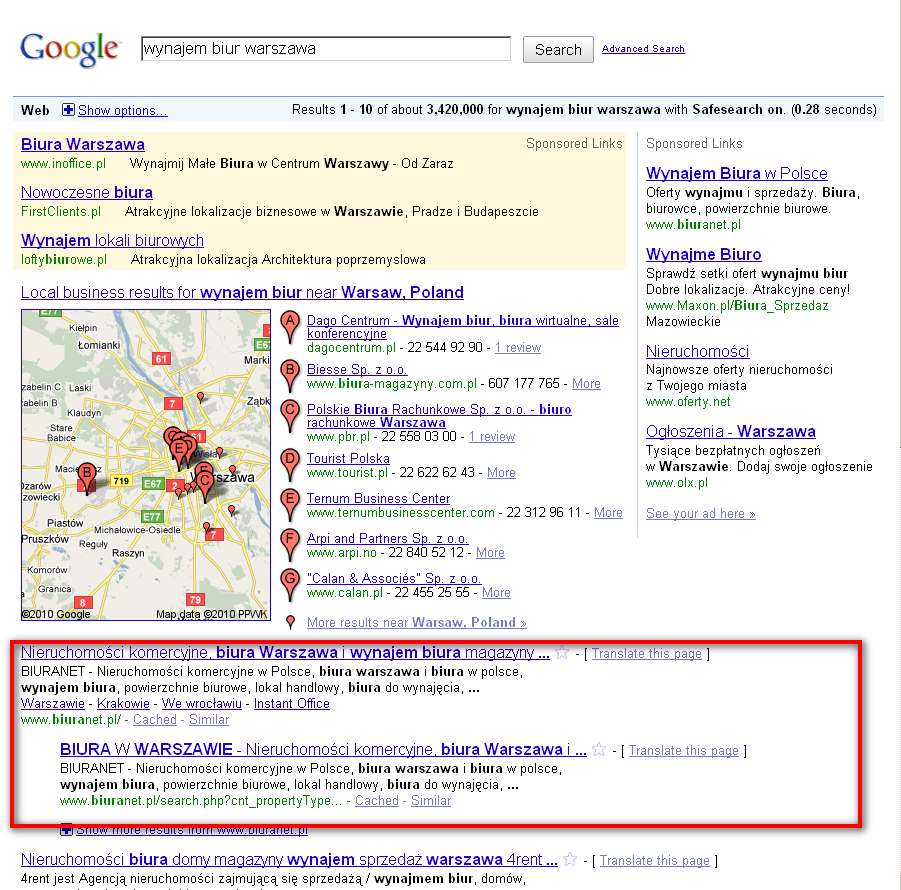
Task: Open BIURA W WARSZAWIE result title
Action: (x=324, y=750)
